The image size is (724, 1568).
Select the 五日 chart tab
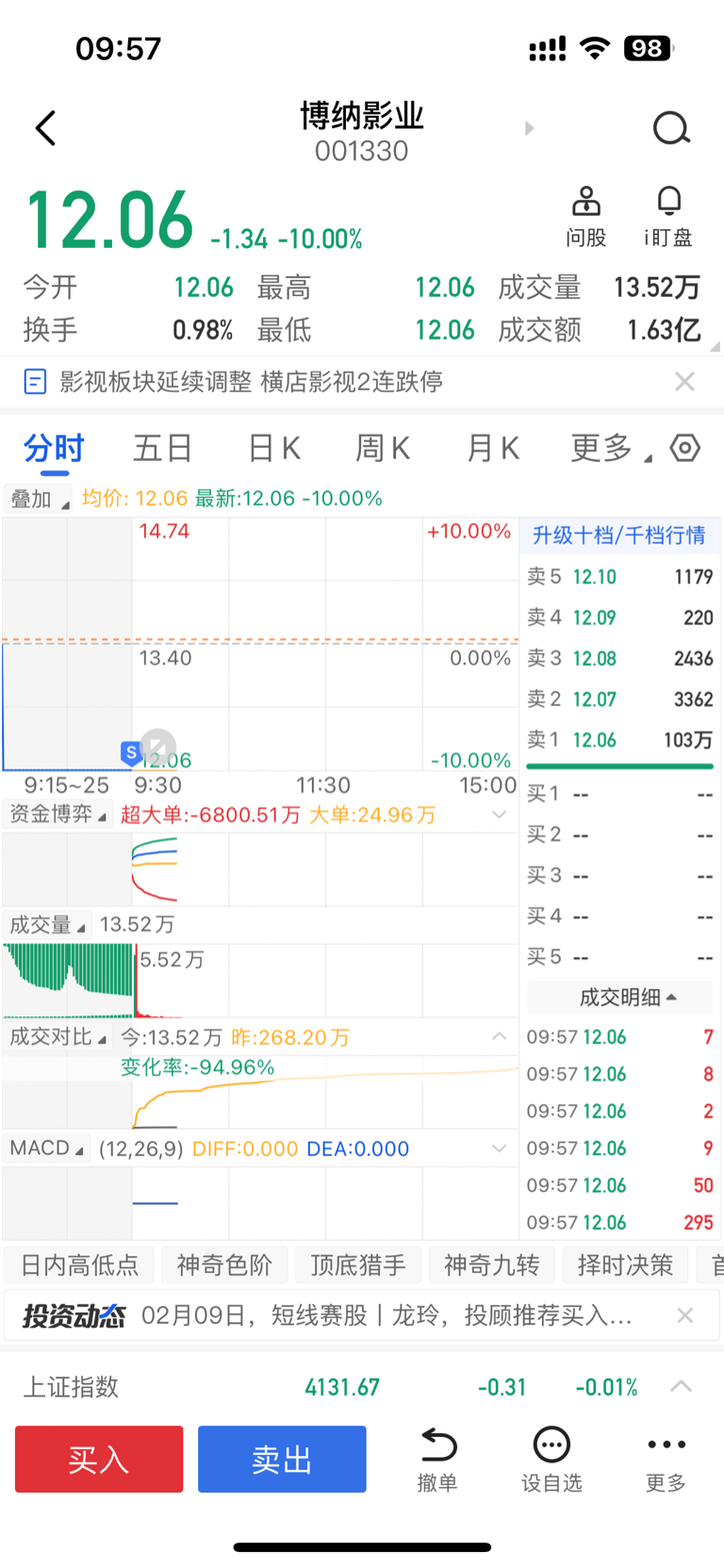coord(162,448)
